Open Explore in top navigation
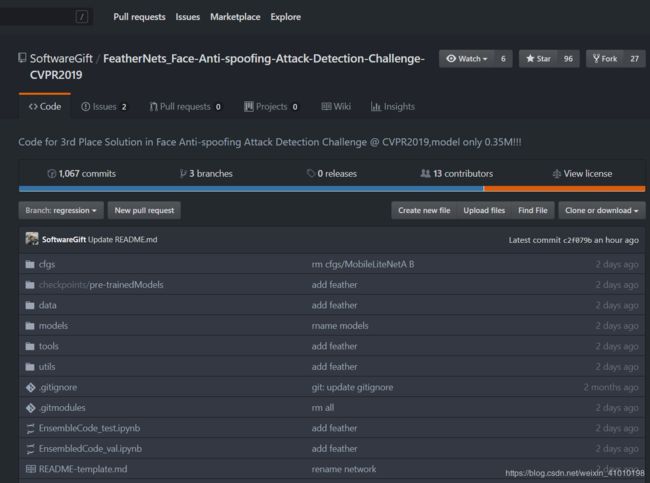This screenshot has height=483, width=650. [286, 17]
